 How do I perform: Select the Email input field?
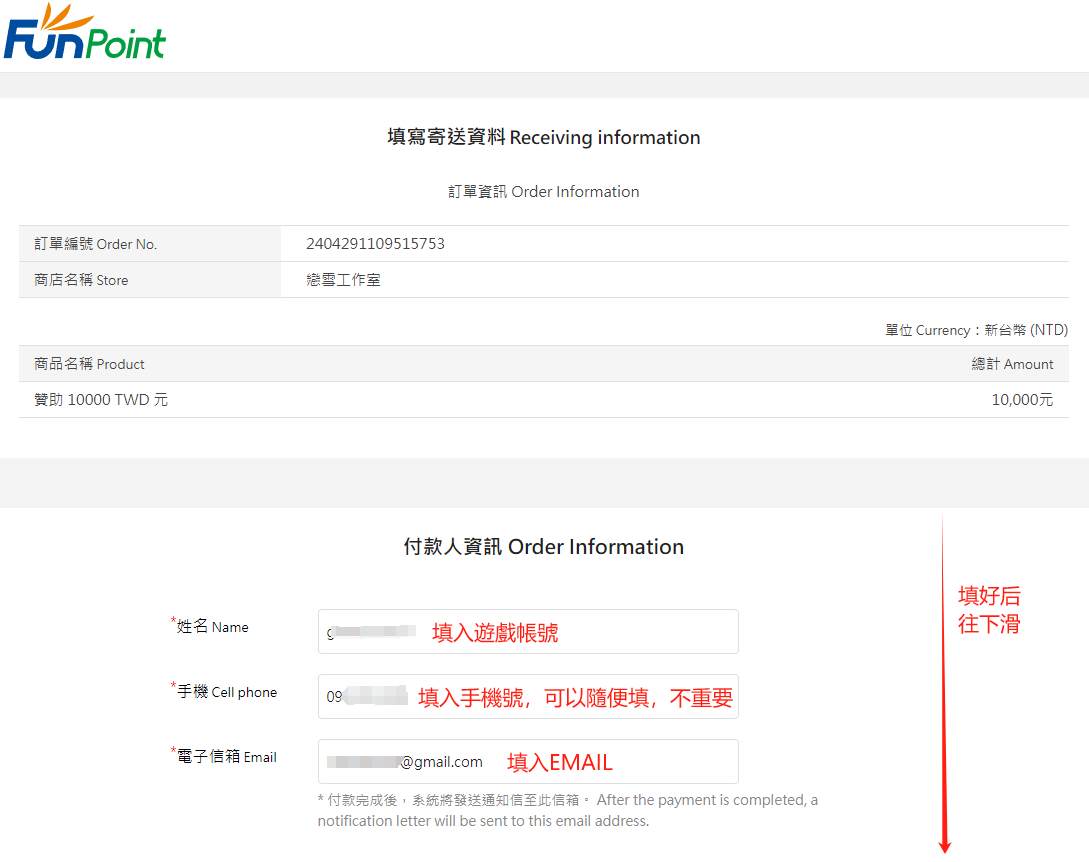527,762
